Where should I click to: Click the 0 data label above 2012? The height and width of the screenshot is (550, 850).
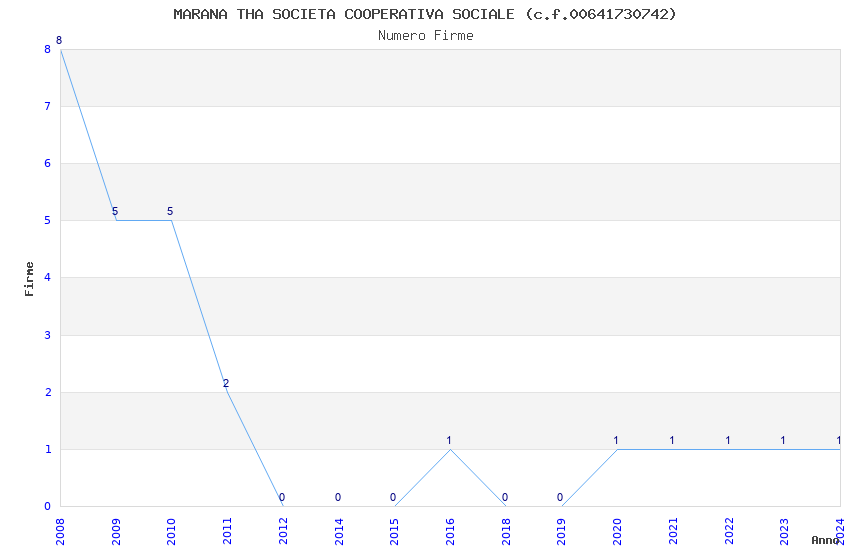[282, 497]
